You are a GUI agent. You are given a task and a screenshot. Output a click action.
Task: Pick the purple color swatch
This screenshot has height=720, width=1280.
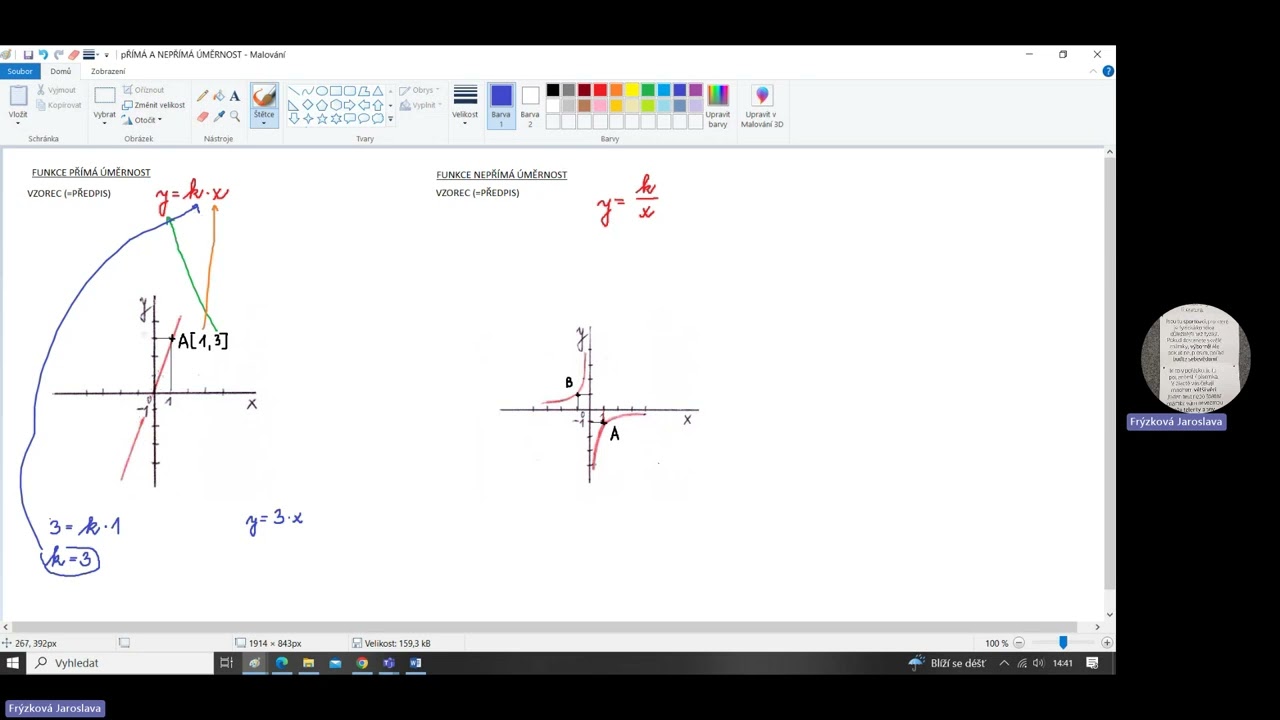[696, 90]
